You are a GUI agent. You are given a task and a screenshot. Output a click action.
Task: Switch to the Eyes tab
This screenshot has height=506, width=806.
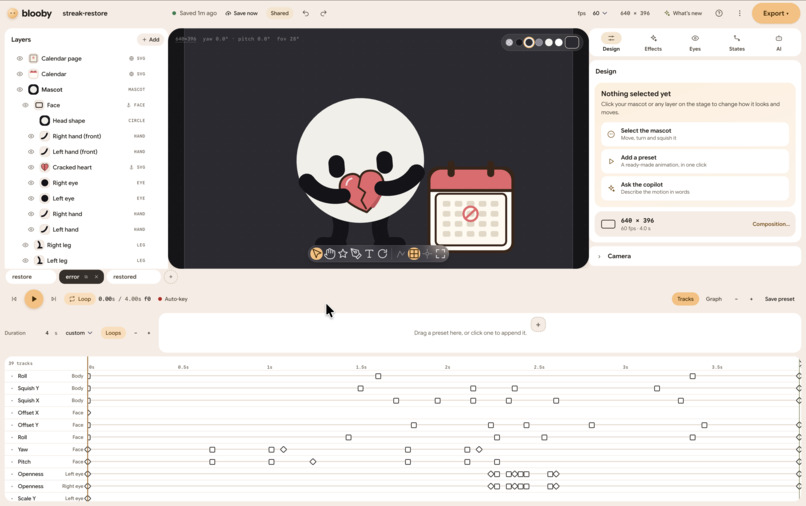click(695, 43)
